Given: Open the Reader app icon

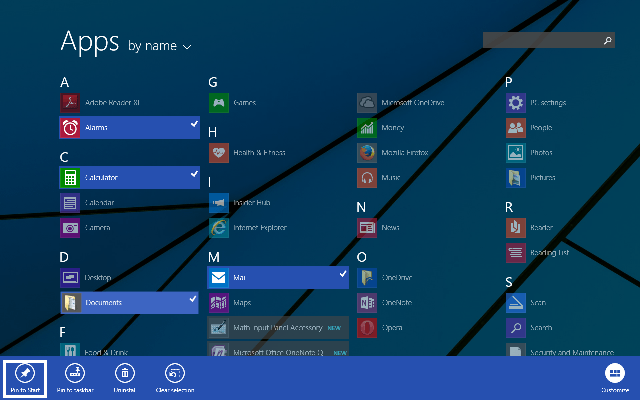Looking at the screenshot, I should tap(516, 227).
